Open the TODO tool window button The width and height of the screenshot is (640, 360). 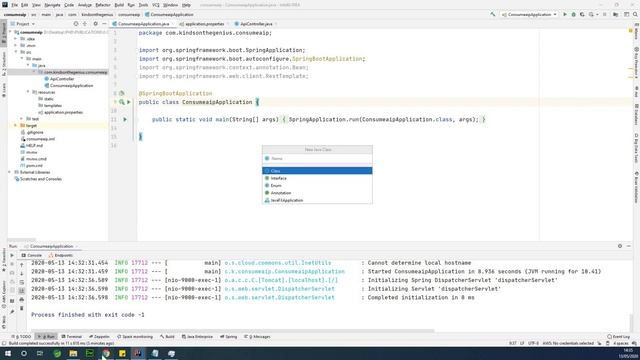[x=21, y=337]
